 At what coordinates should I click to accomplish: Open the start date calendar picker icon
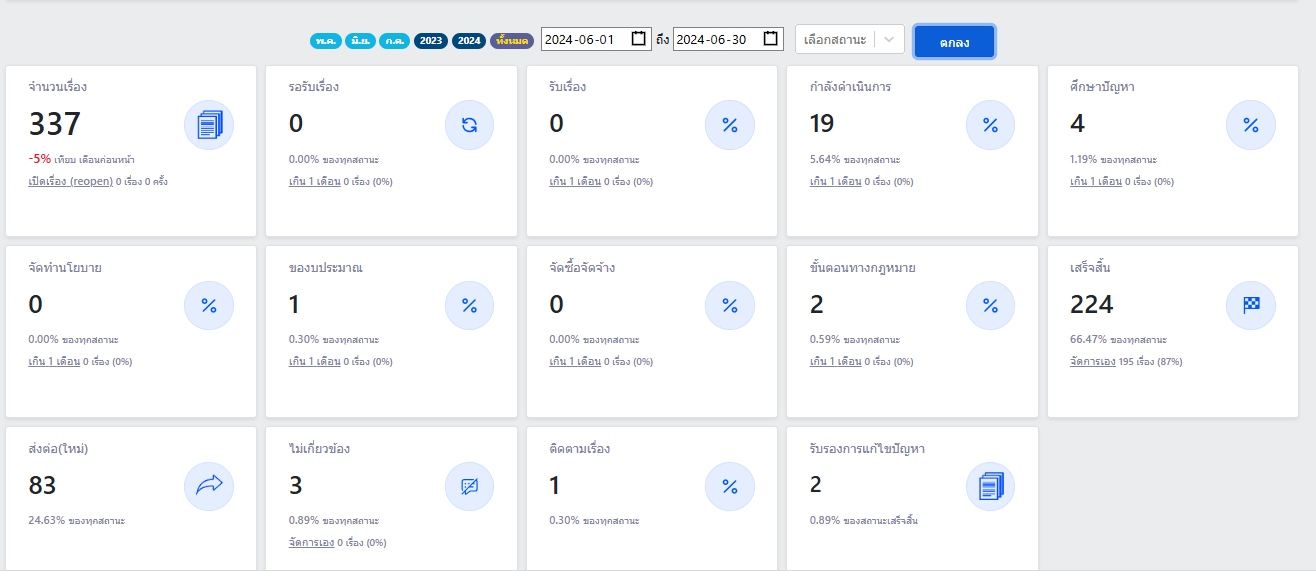(639, 39)
